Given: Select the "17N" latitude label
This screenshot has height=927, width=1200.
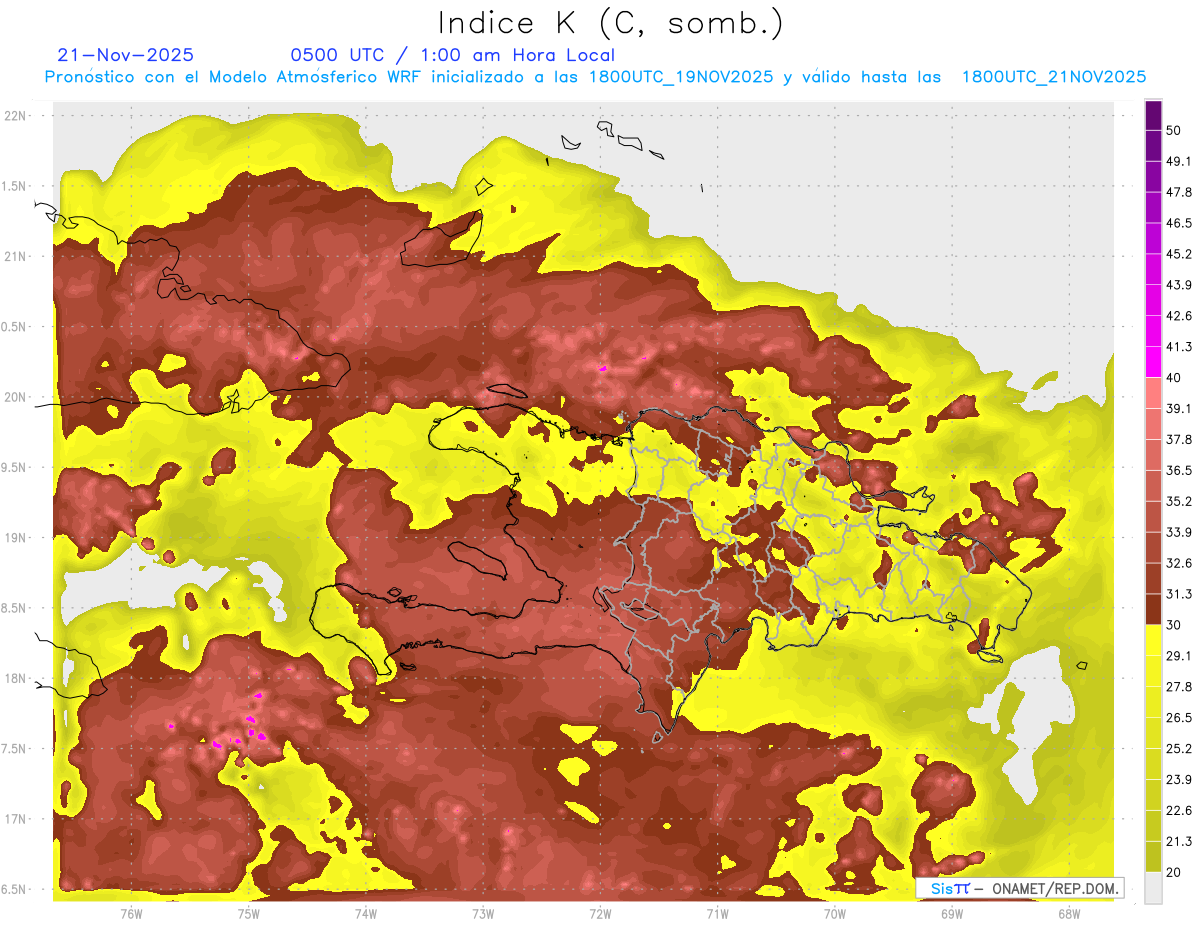Looking at the screenshot, I should [x=16, y=819].
